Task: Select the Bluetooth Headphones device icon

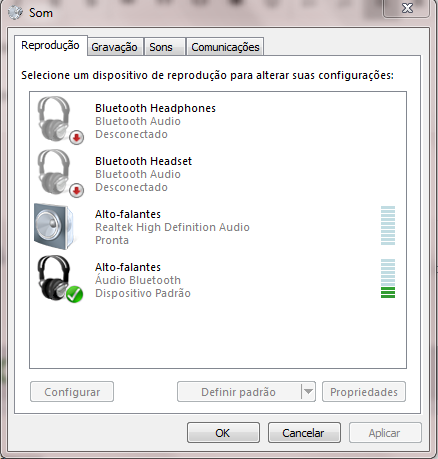Action: point(58,120)
